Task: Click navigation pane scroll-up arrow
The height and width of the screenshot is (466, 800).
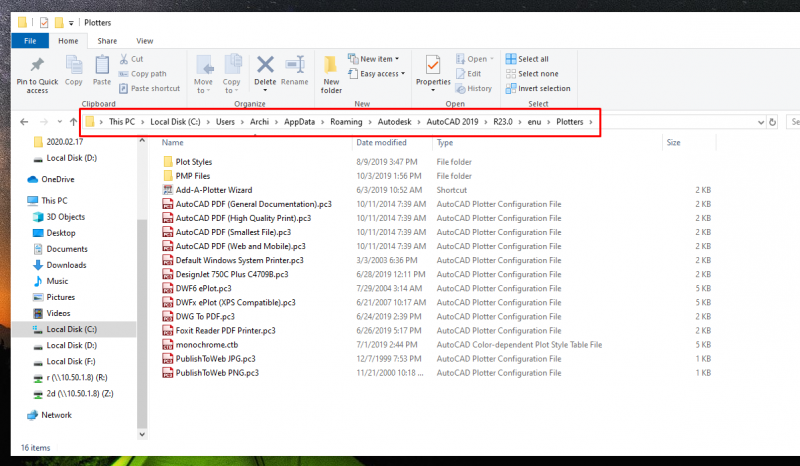Action: (x=142, y=140)
